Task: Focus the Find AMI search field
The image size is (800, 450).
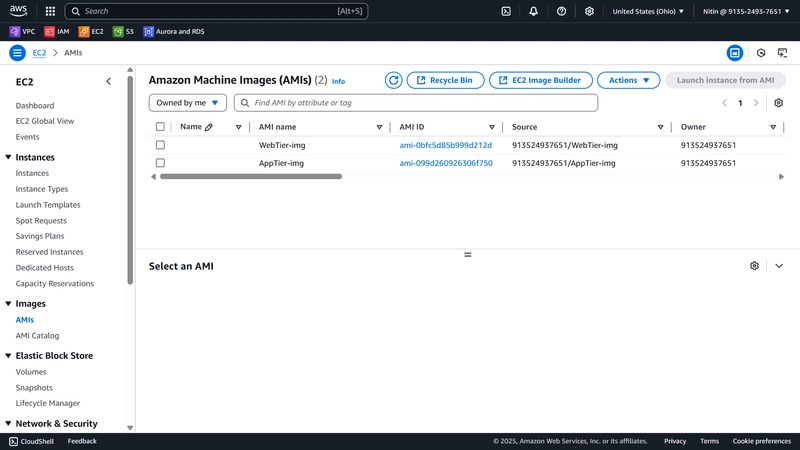Action: [x=416, y=103]
